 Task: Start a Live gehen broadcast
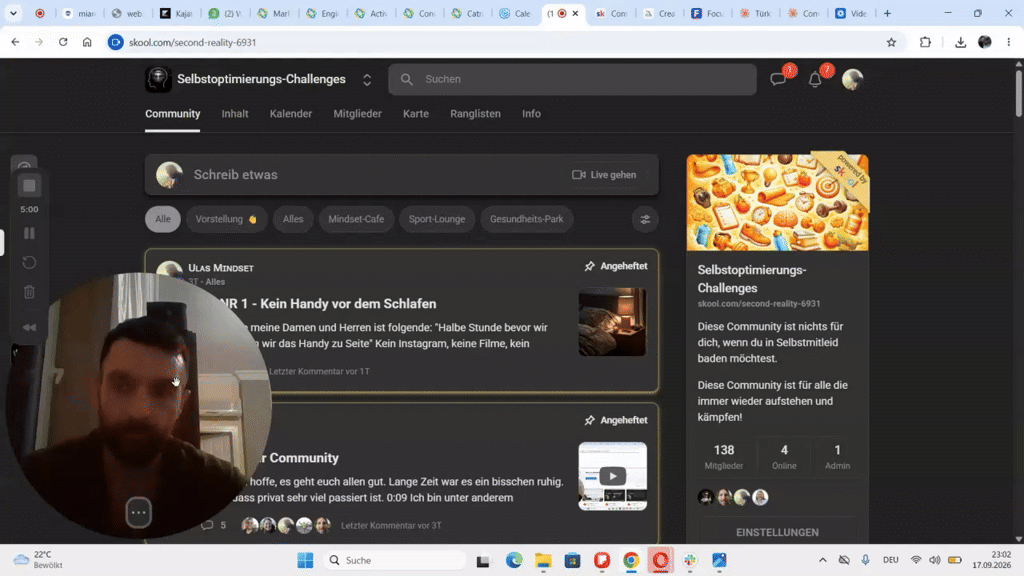604,175
